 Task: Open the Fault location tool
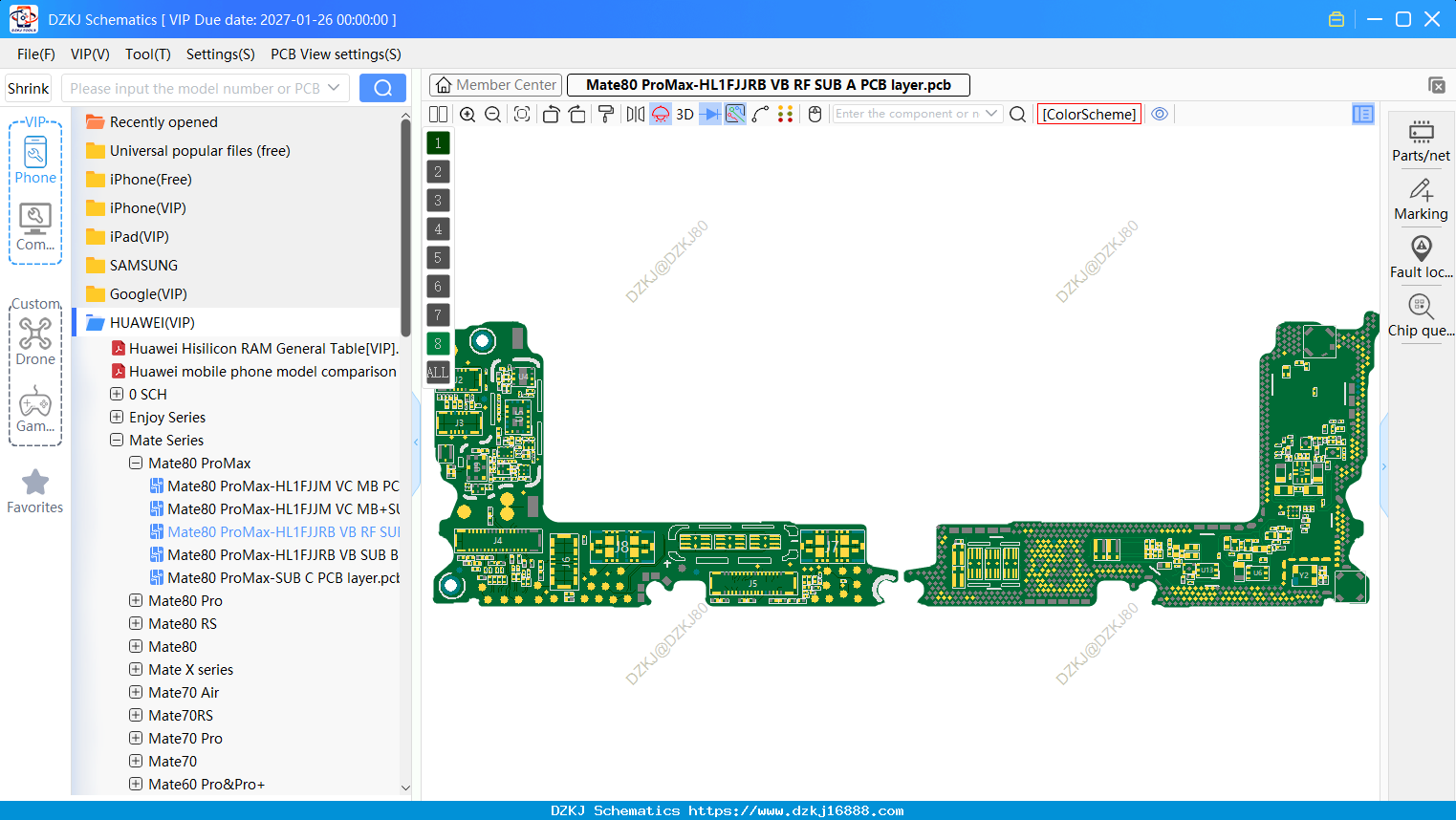coord(1421,257)
